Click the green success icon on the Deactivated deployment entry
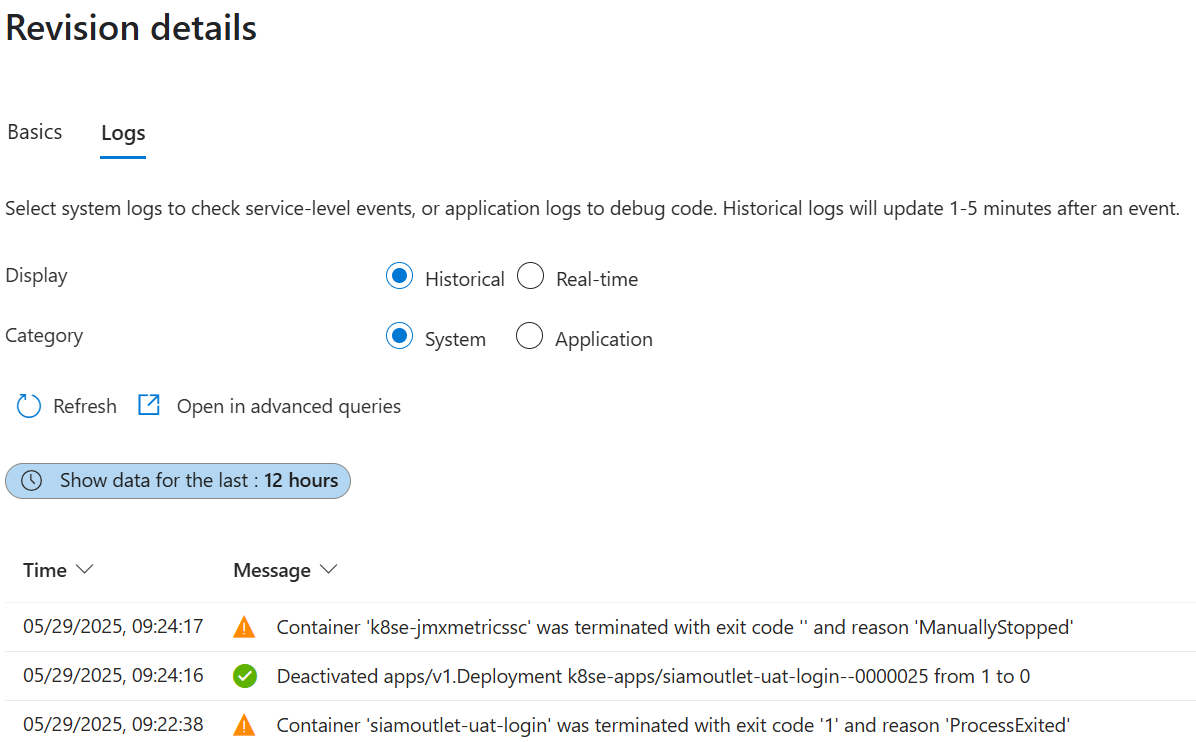The height and width of the screenshot is (742, 1196). coord(244,676)
